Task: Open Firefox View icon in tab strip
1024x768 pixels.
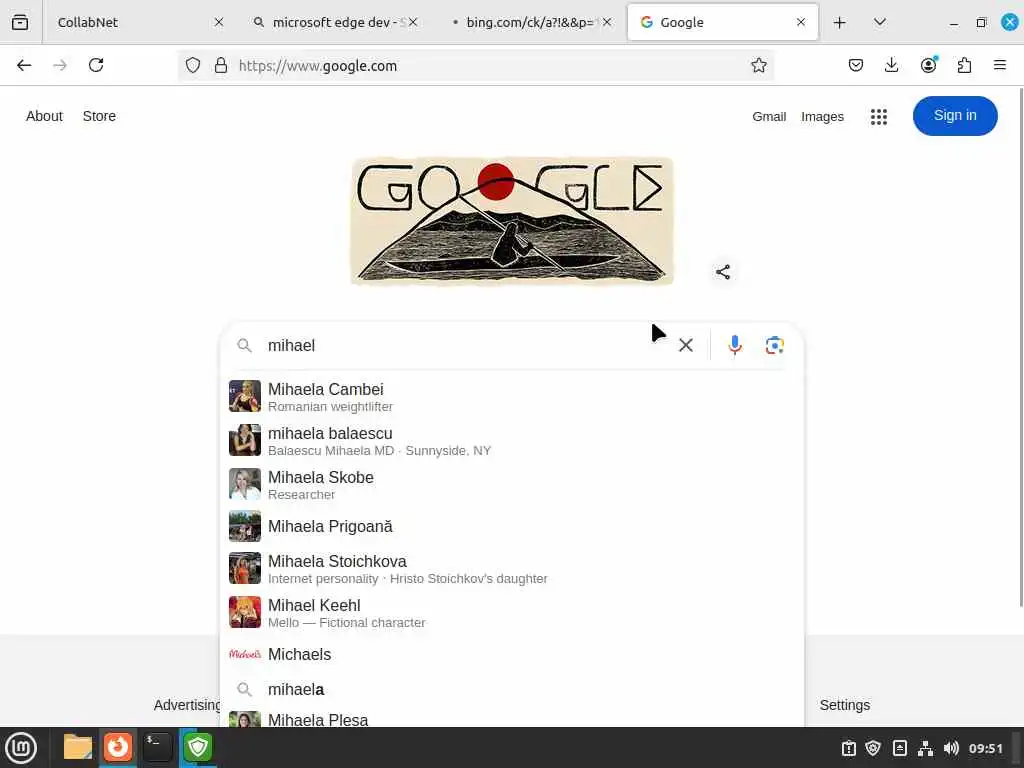Action: tap(20, 22)
